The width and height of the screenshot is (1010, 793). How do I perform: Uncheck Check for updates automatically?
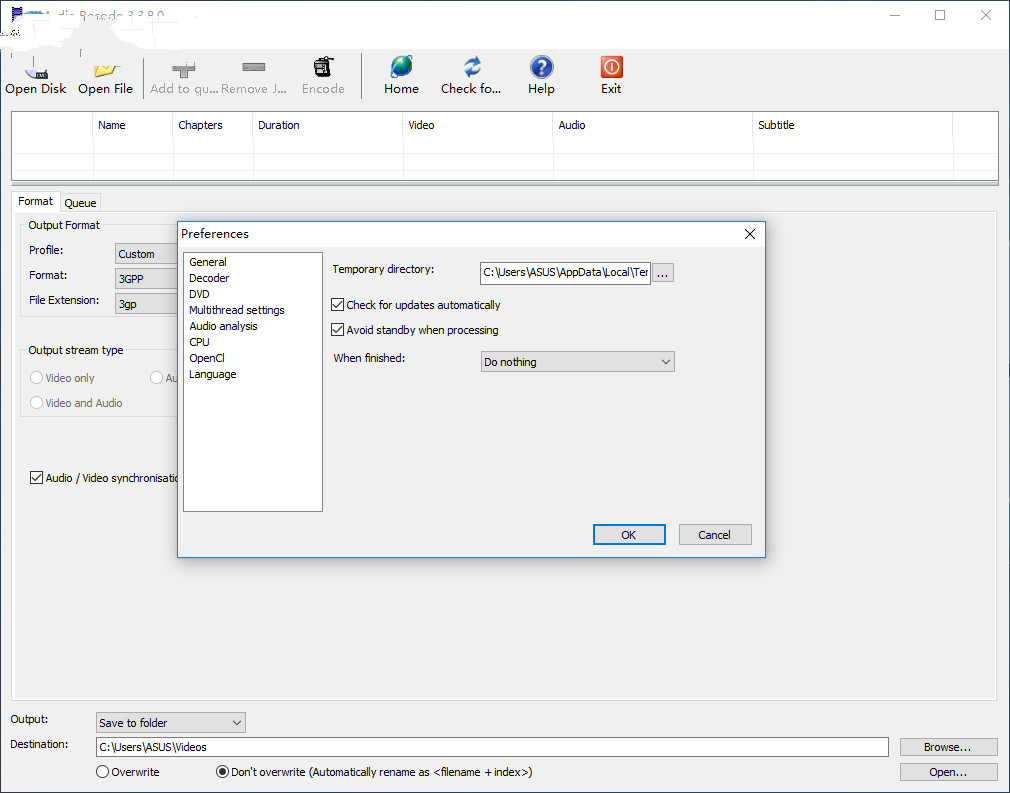338,305
